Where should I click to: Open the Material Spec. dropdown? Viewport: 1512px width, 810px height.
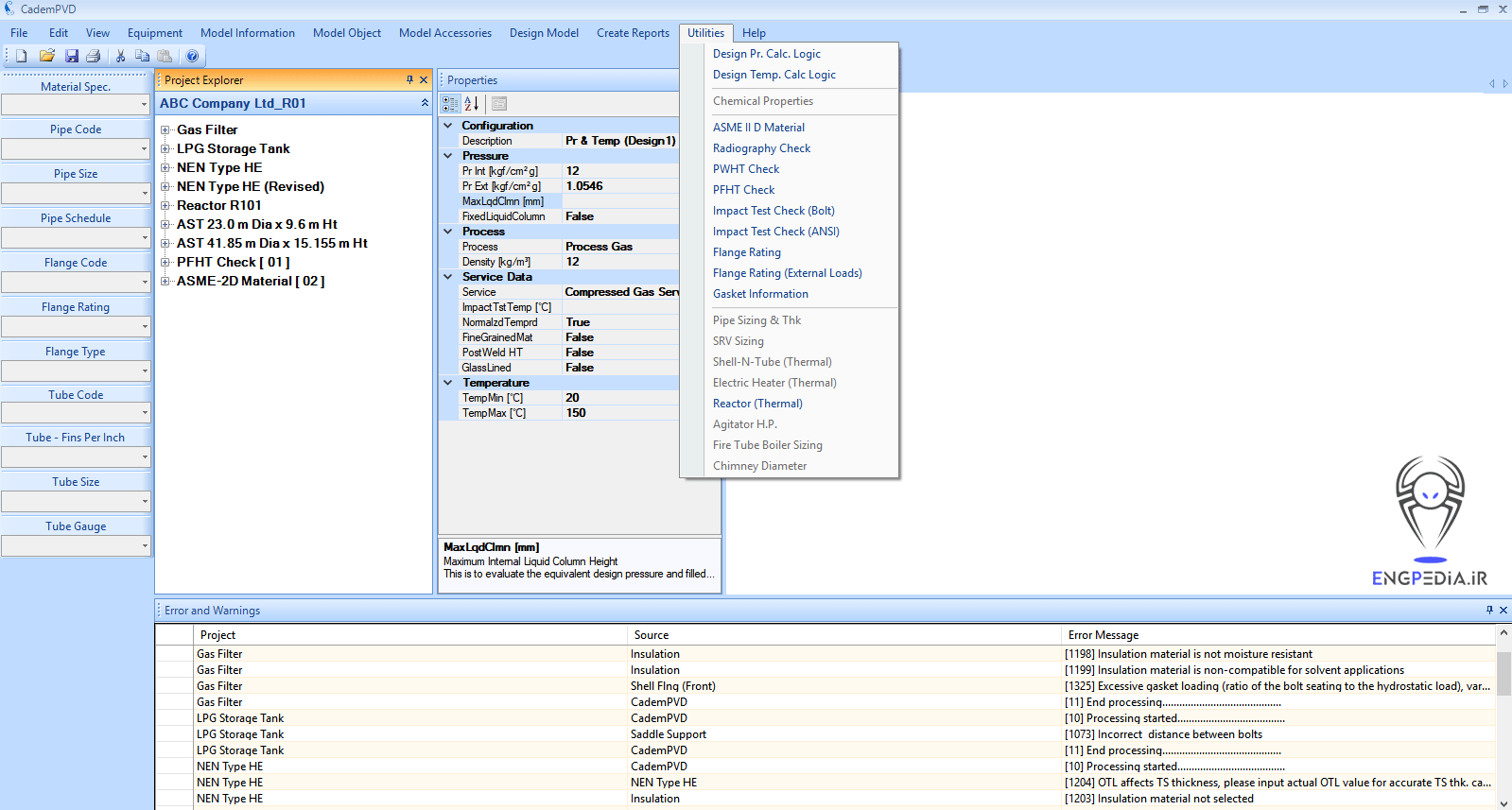click(144, 105)
